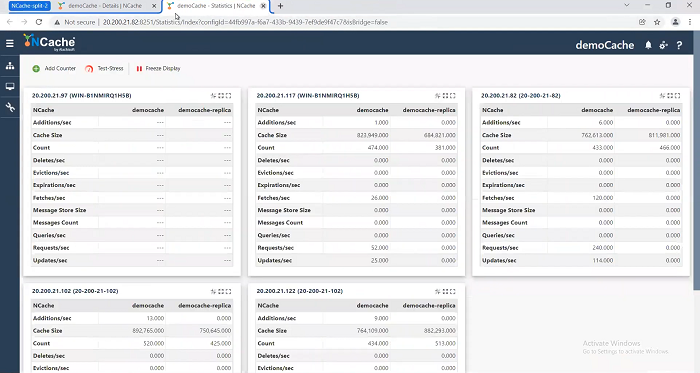The height and width of the screenshot is (373, 700).
Task: Open the tab search dropdown arrow
Action: pyautogui.click(x=626, y=5)
